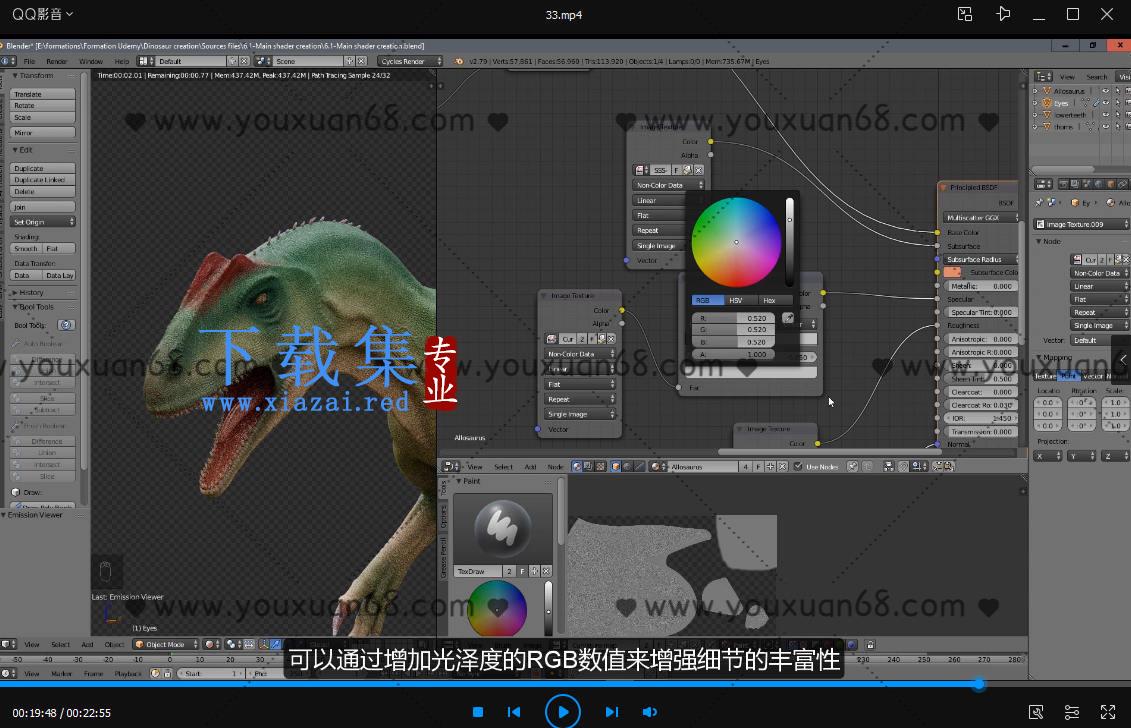
Task: Open the node editor Node menu
Action: pyautogui.click(x=555, y=467)
